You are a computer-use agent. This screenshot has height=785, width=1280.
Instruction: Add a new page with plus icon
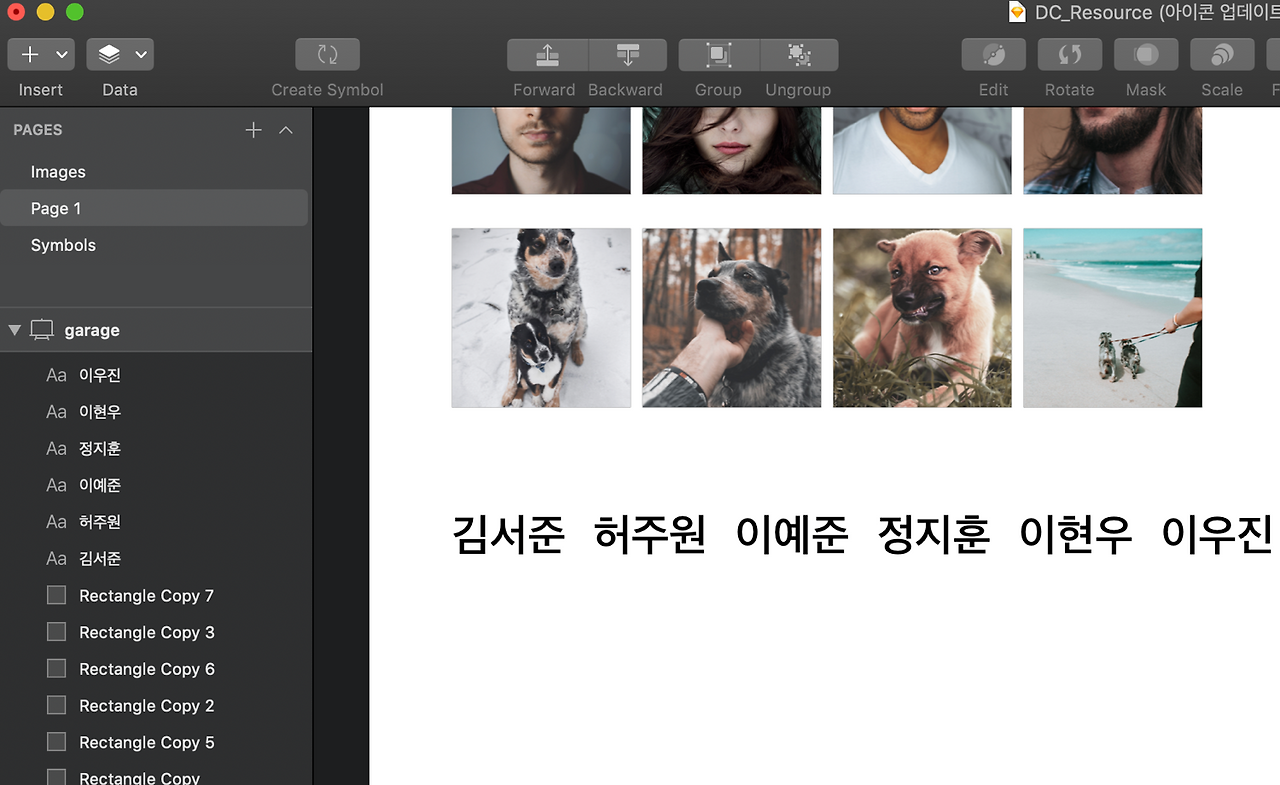[254, 130]
